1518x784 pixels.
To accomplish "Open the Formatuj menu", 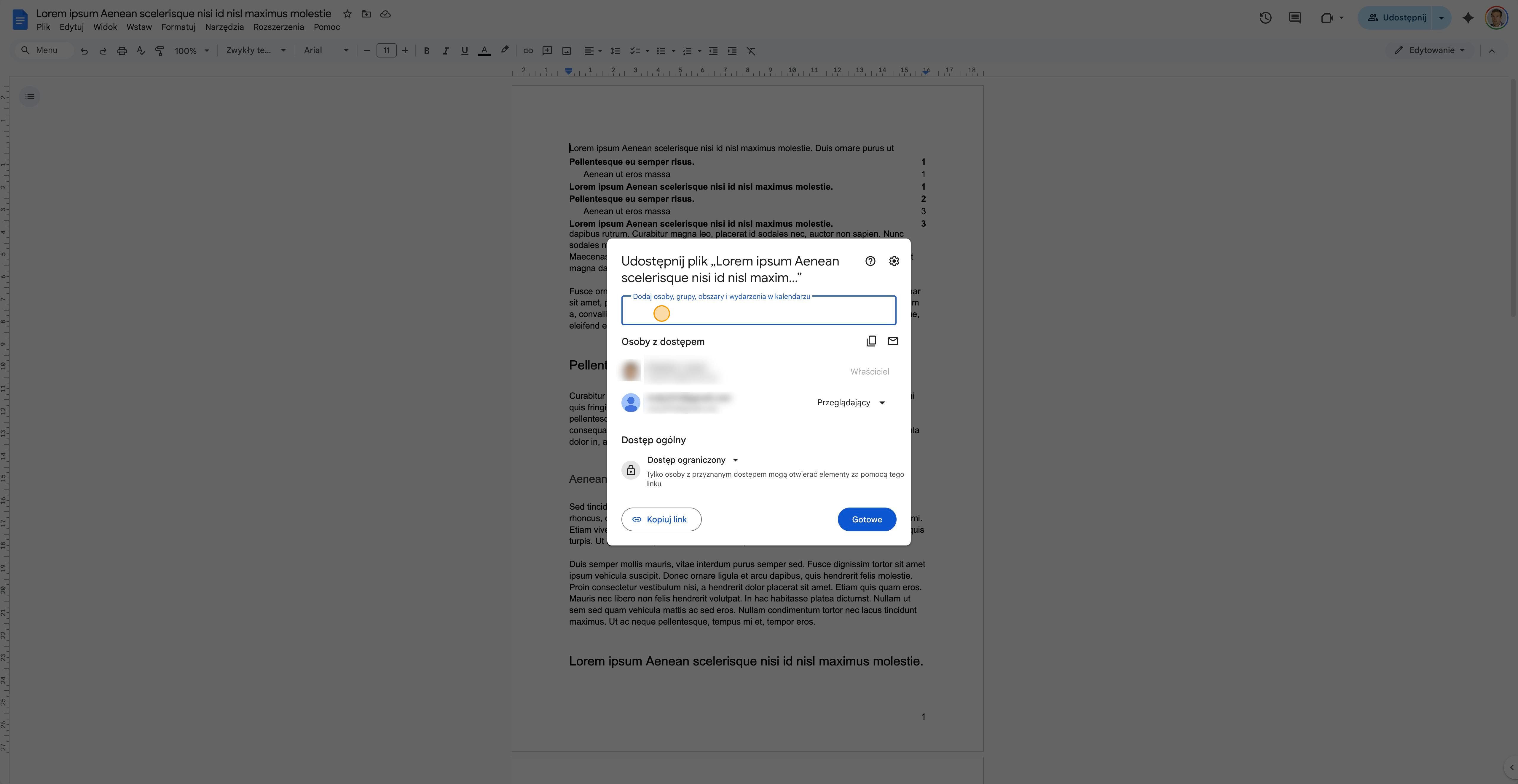I will pos(178,27).
